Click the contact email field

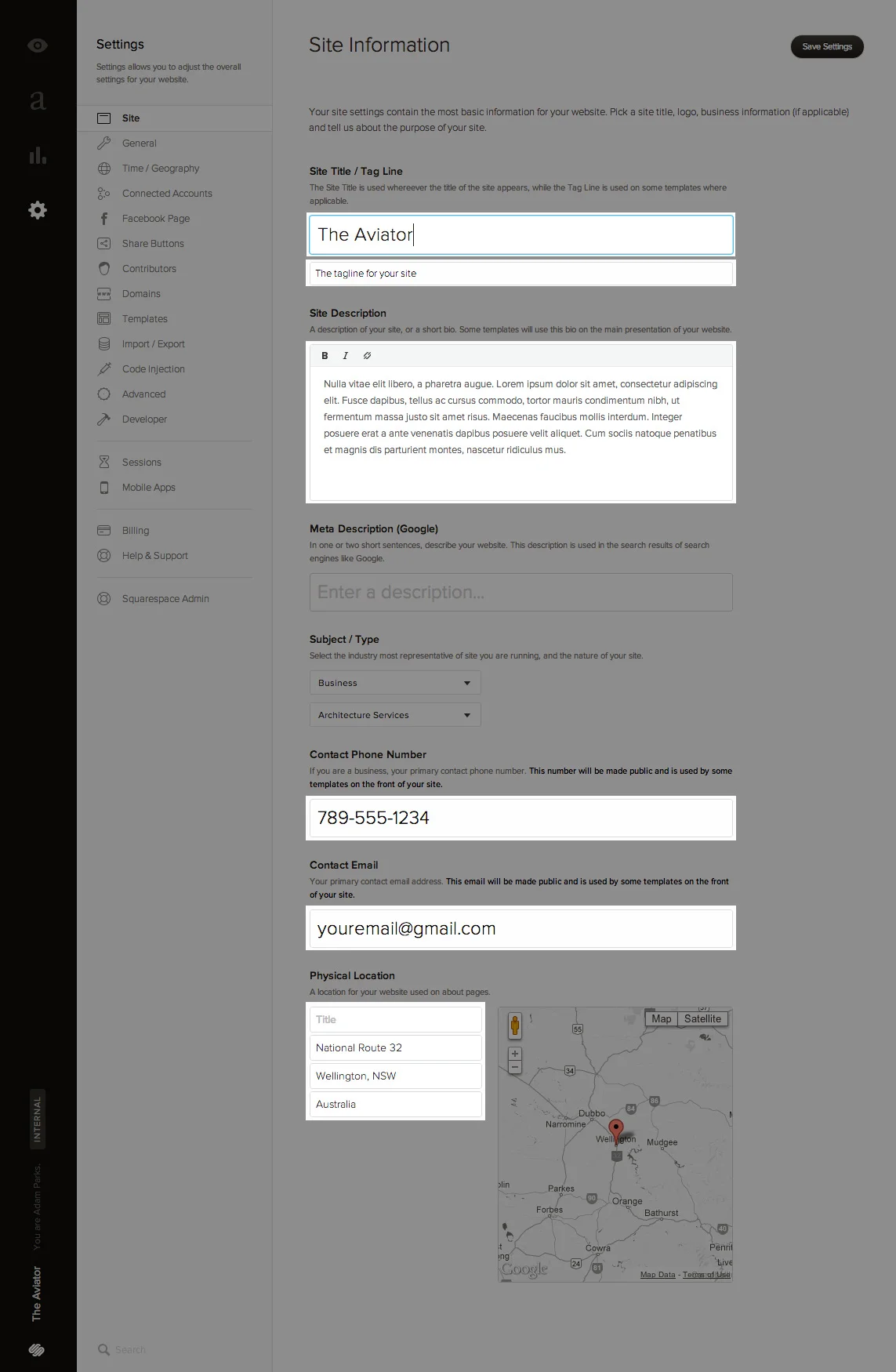pyautogui.click(x=521, y=929)
